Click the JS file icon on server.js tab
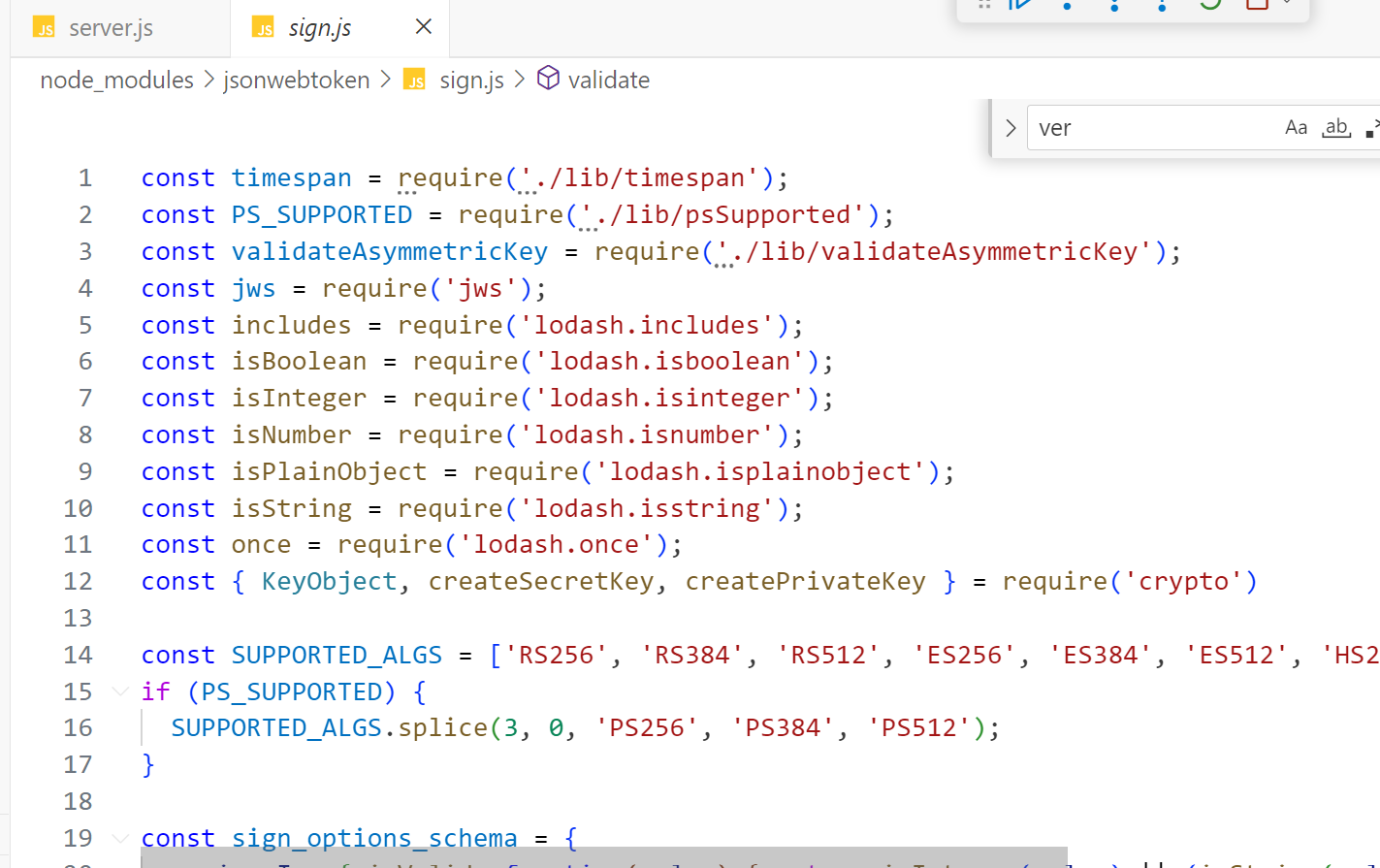 click(45, 28)
